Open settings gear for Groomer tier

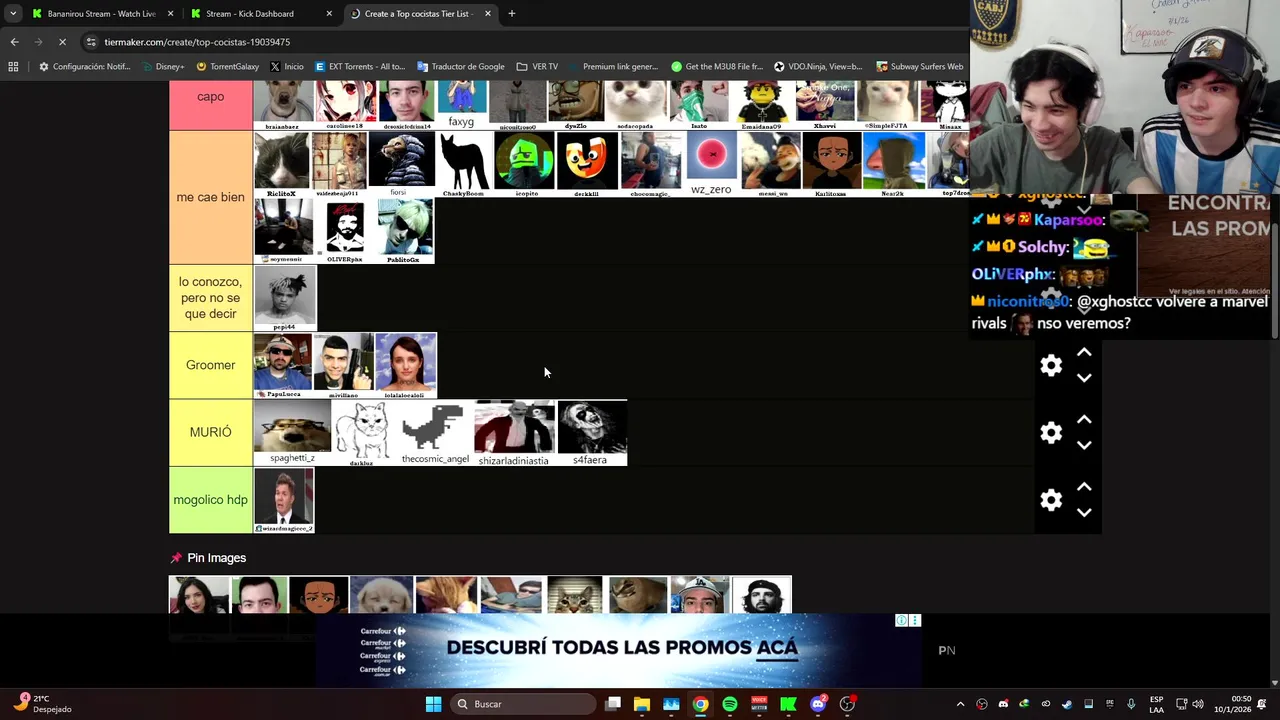[1051, 365]
